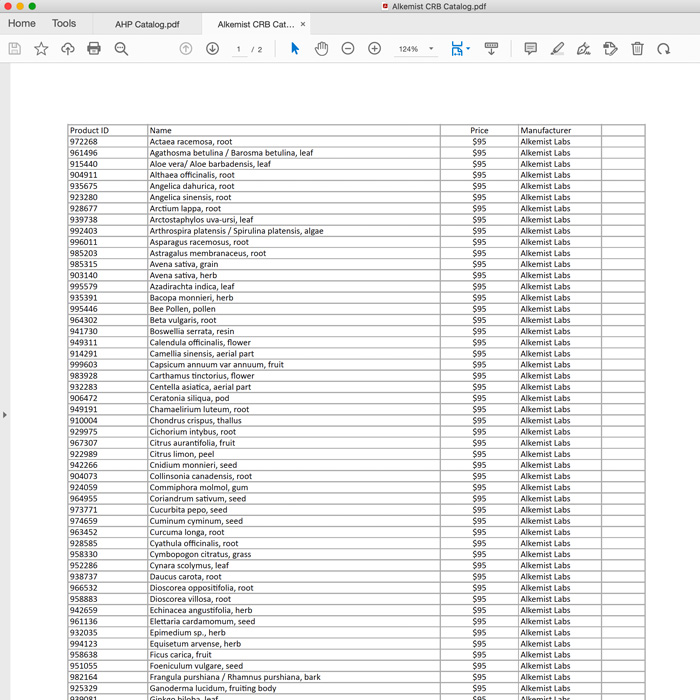Click product ID 985203
700x700 pixels.
83,253
